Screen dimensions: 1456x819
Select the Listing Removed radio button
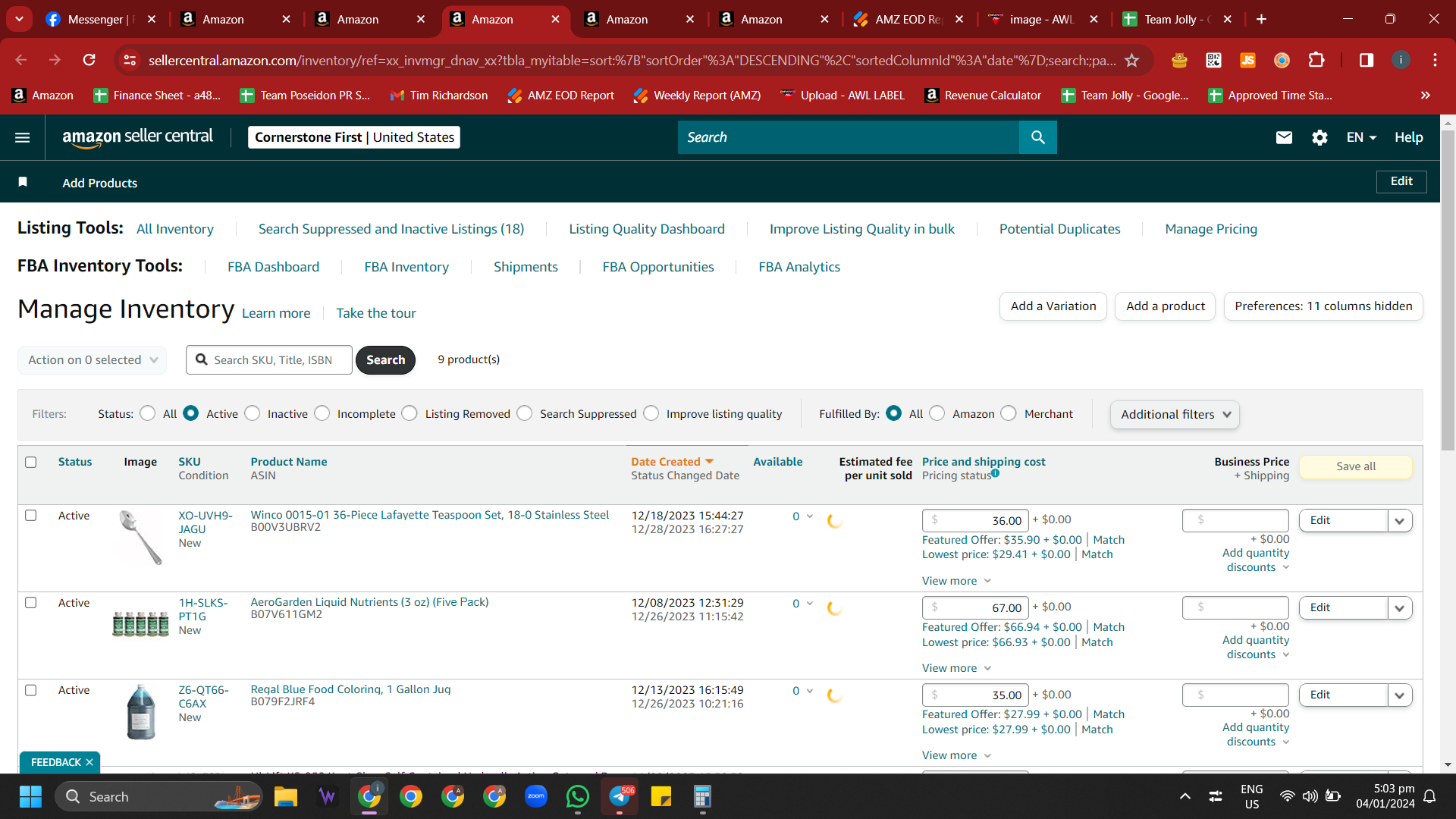409,413
